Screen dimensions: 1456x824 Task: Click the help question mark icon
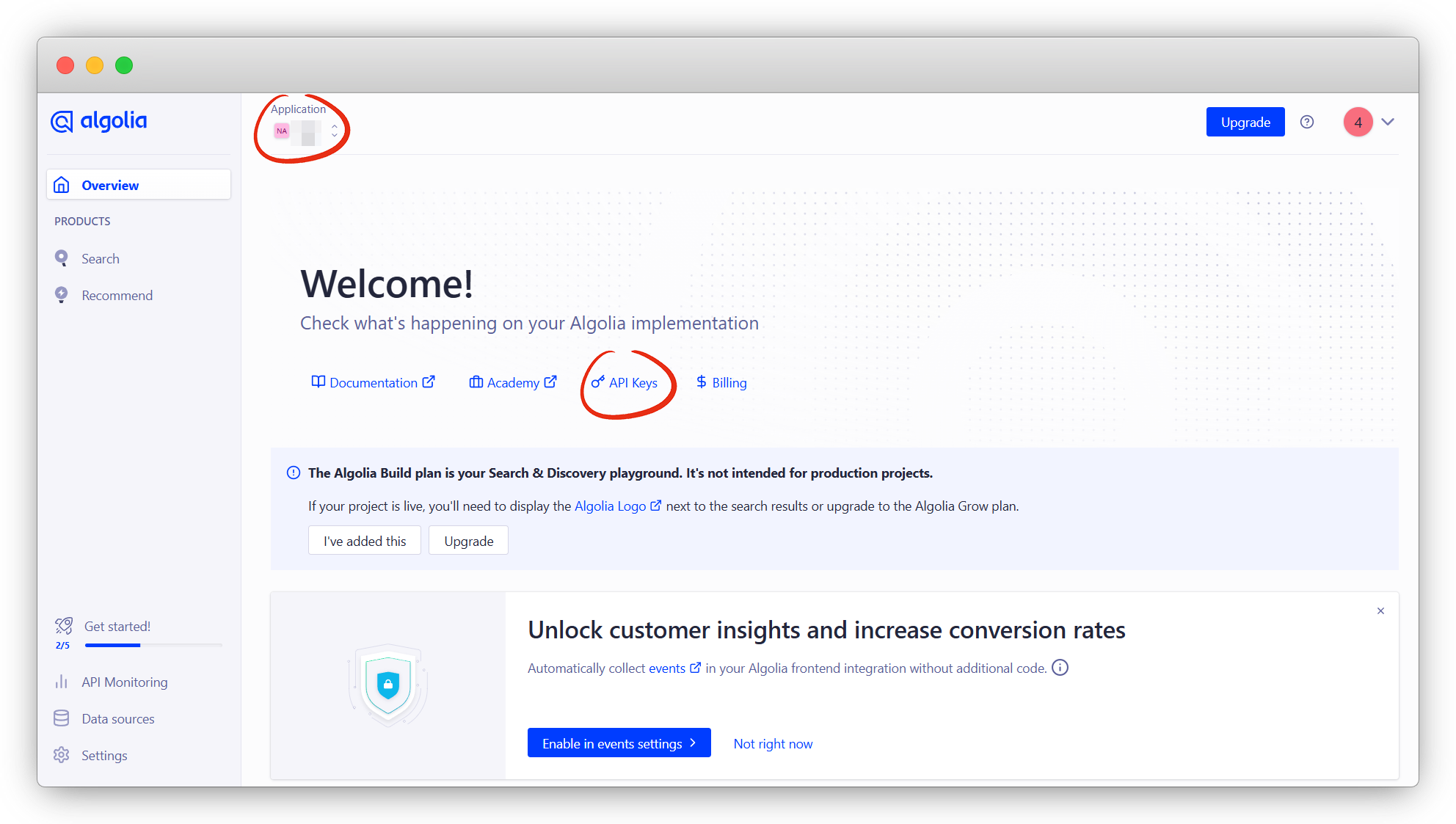[1307, 122]
